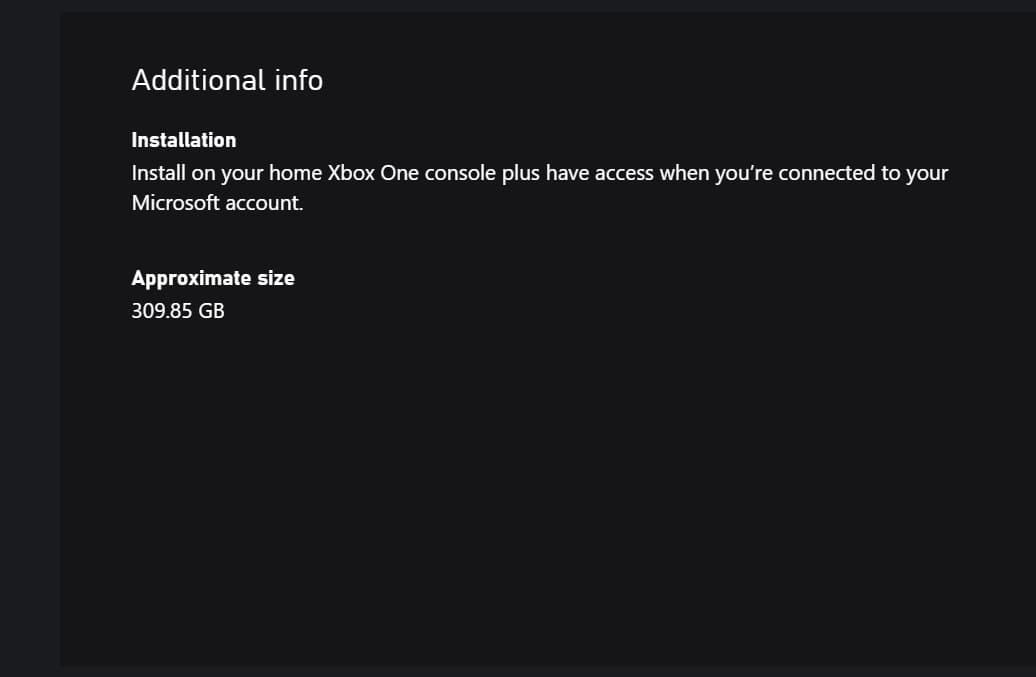Click "Microsoft account." on the second line

217,203
